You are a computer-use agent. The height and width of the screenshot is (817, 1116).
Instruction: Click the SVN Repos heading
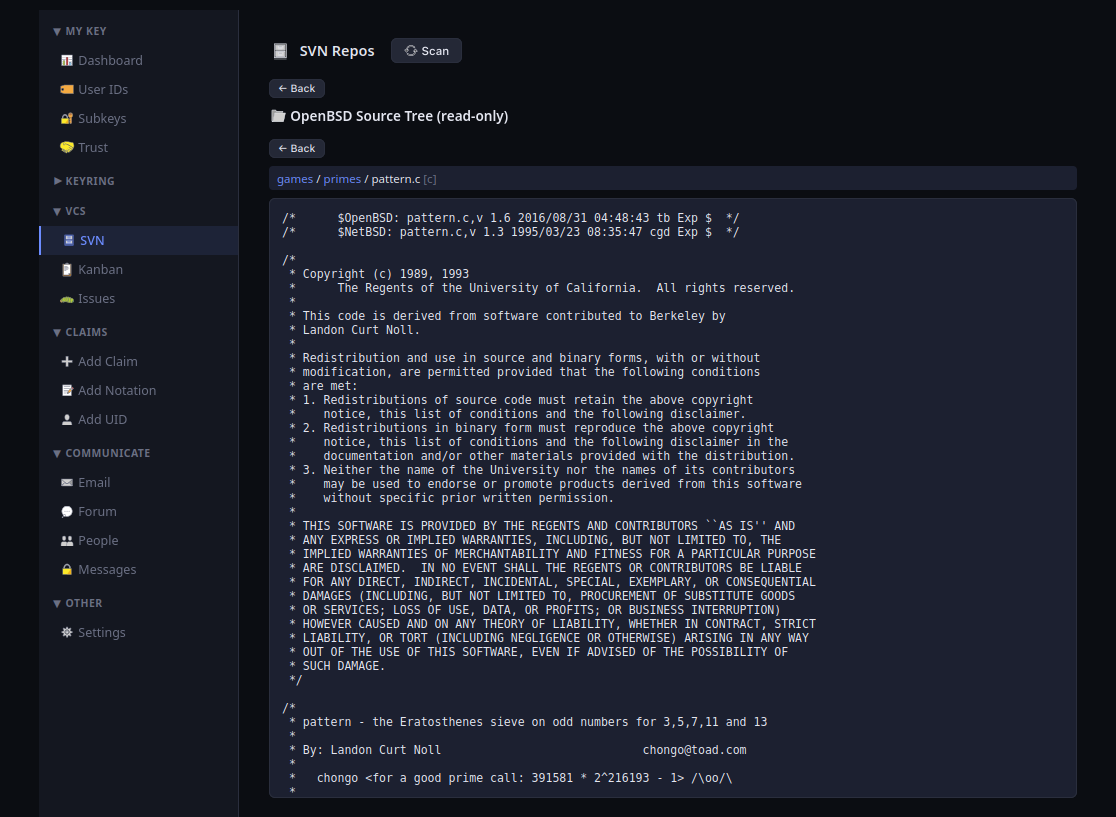pos(337,51)
